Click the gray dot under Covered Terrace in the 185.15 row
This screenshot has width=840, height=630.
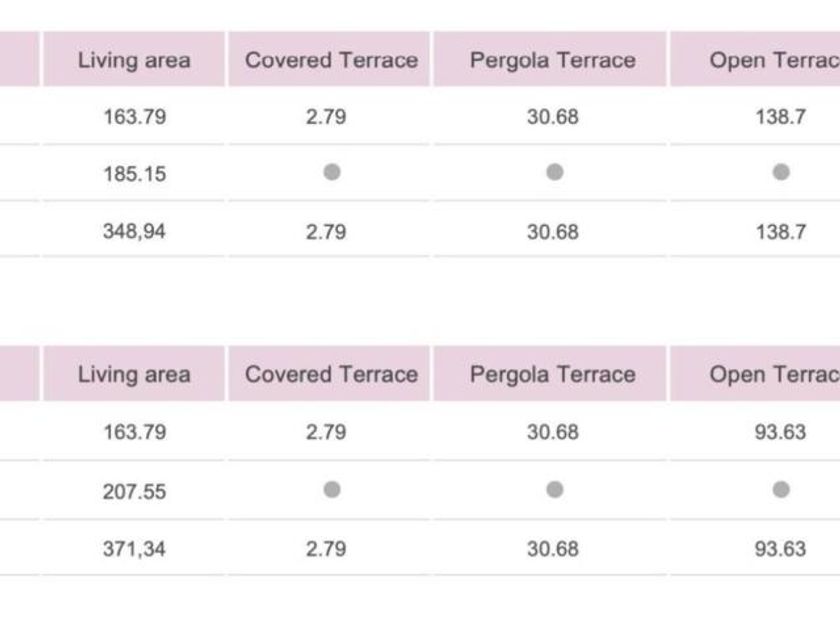click(332, 172)
